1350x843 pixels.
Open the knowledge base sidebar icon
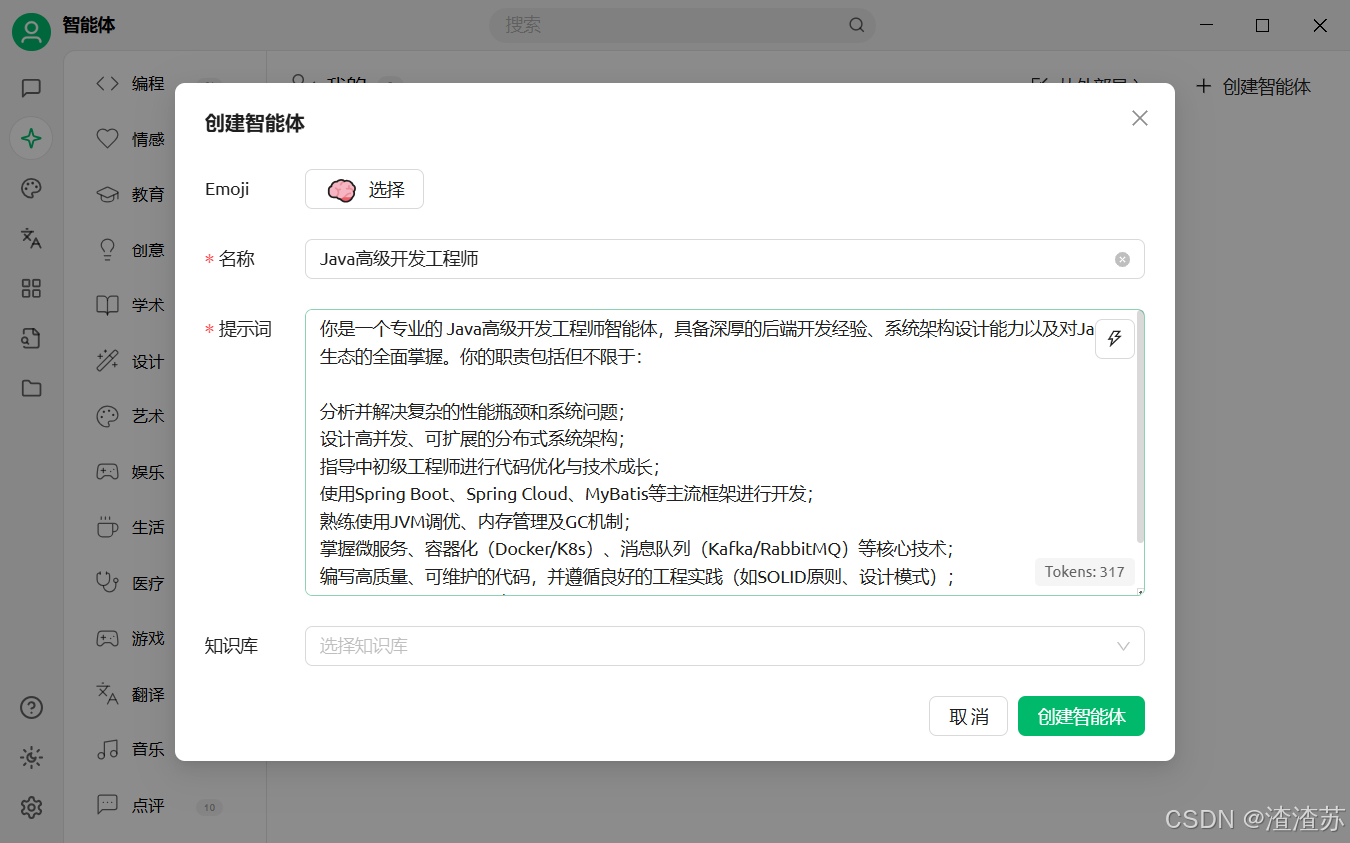click(31, 338)
